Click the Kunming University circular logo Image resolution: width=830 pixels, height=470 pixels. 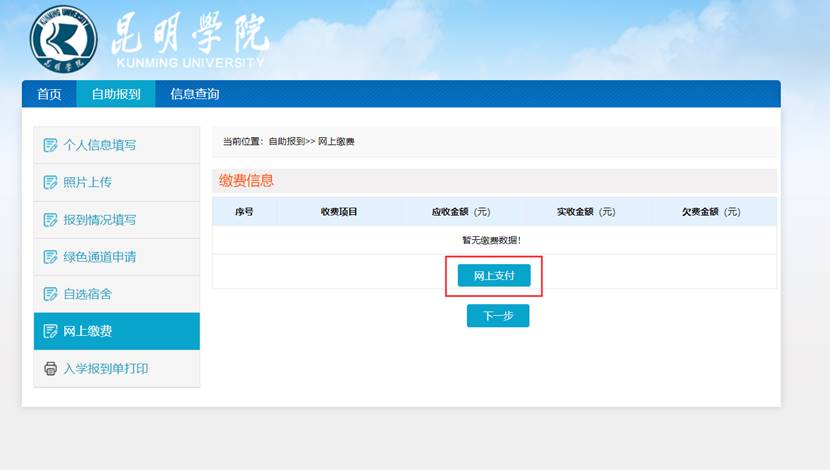[63, 38]
